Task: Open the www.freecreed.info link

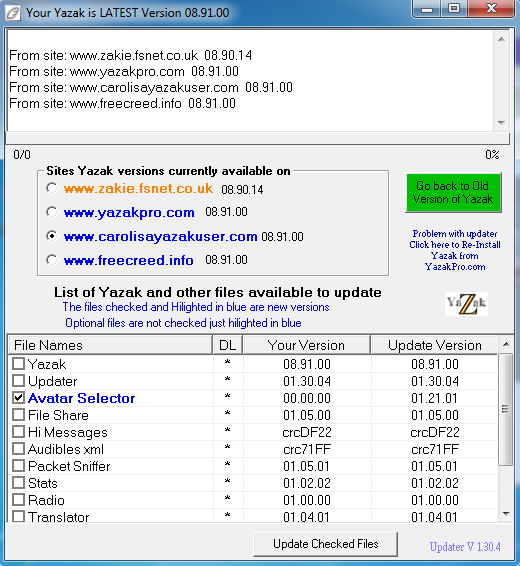Action: (128, 260)
